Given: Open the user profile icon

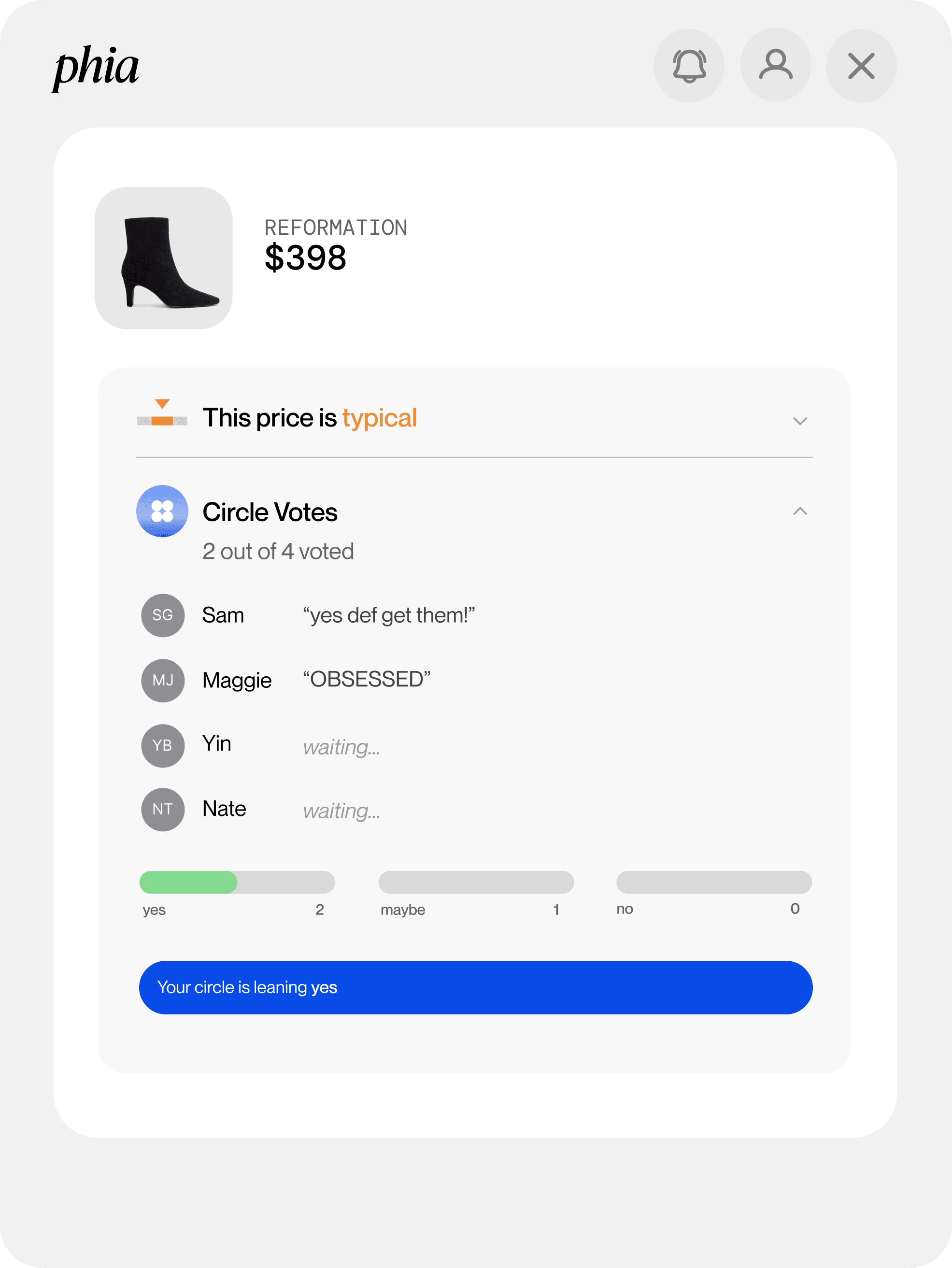Looking at the screenshot, I should click(776, 65).
